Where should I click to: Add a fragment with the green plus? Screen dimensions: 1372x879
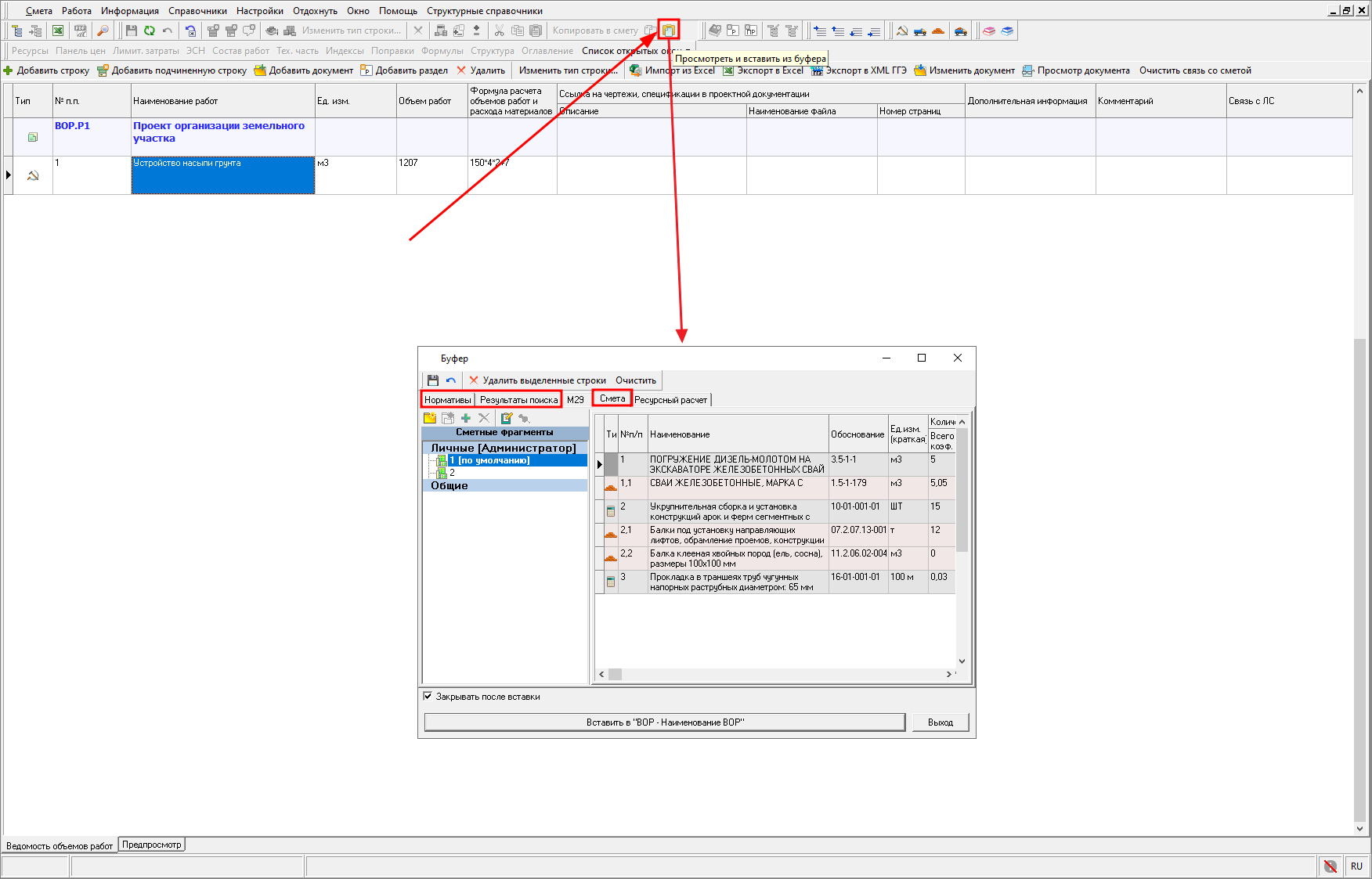click(466, 418)
